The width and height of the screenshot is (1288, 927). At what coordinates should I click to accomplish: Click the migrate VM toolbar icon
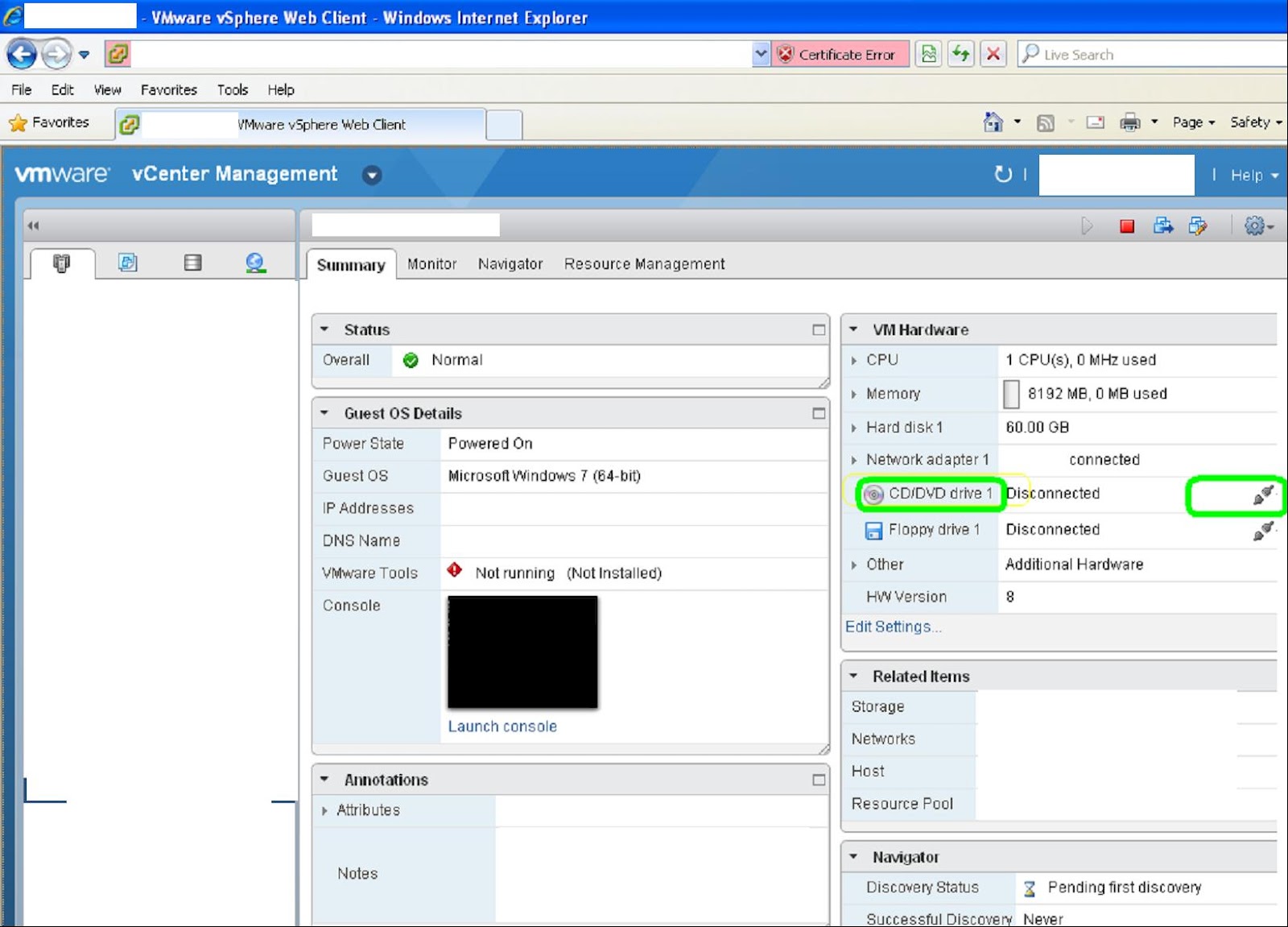1162,226
